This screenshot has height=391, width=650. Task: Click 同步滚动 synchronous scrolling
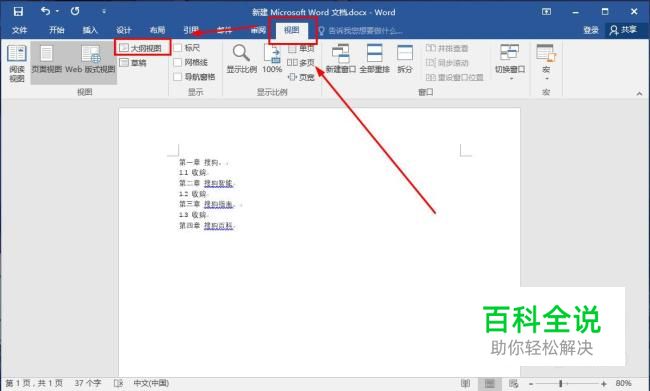pyautogui.click(x=447, y=63)
